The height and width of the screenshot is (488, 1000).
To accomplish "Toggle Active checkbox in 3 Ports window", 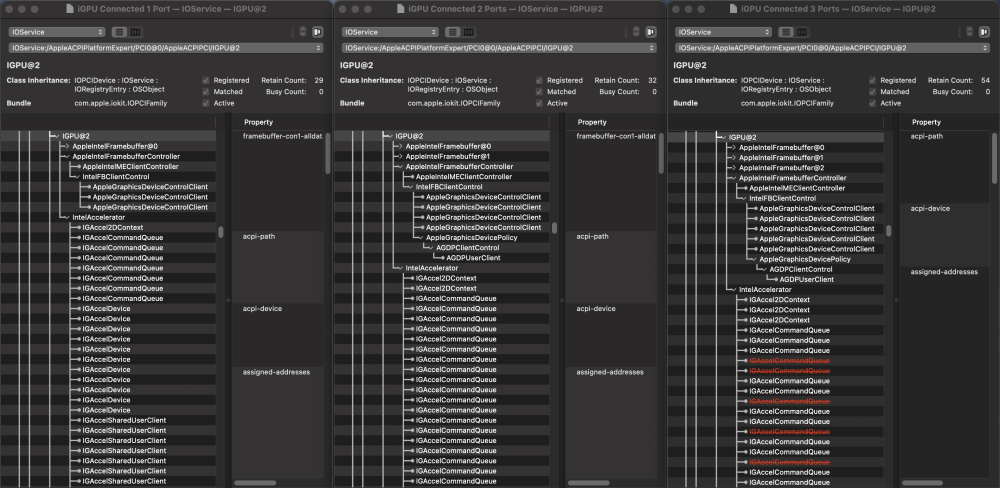I will [x=872, y=103].
